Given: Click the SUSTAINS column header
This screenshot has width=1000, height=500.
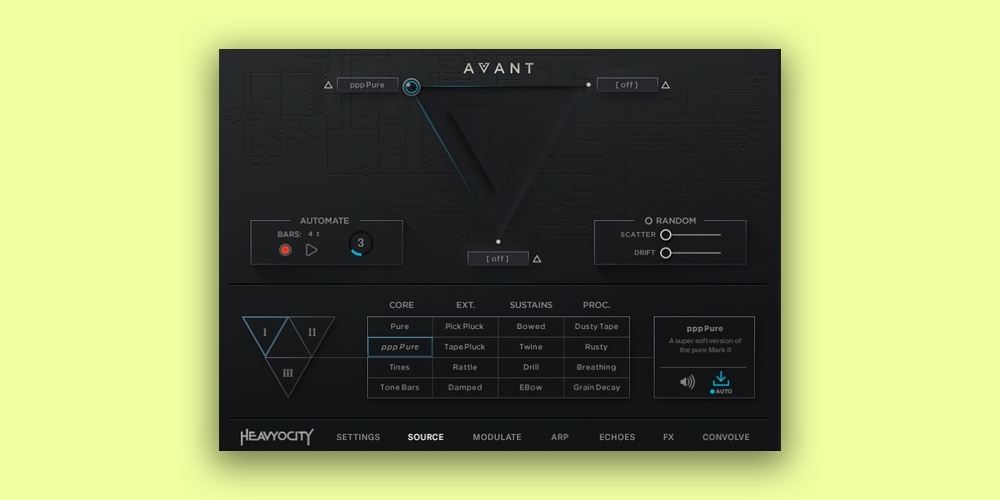Looking at the screenshot, I should point(531,305).
